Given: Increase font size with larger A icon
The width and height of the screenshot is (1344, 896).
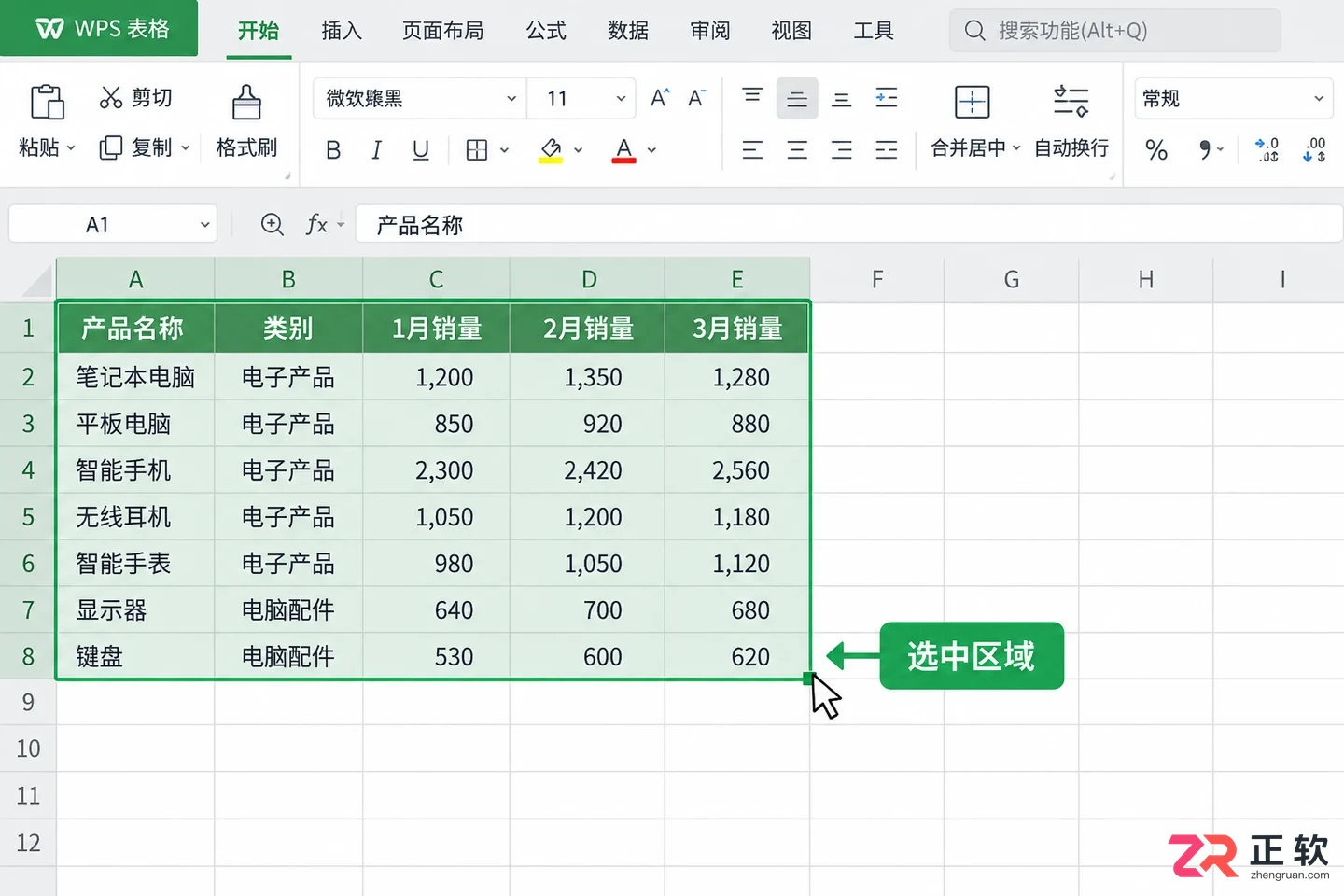Looking at the screenshot, I should tap(660, 98).
